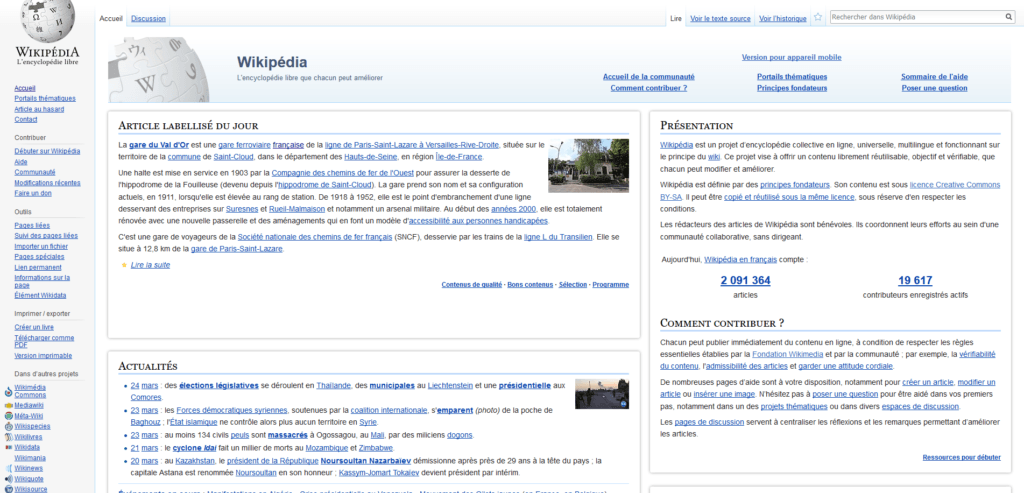
Task: Select the Accueil page tab
Action: click(x=111, y=18)
